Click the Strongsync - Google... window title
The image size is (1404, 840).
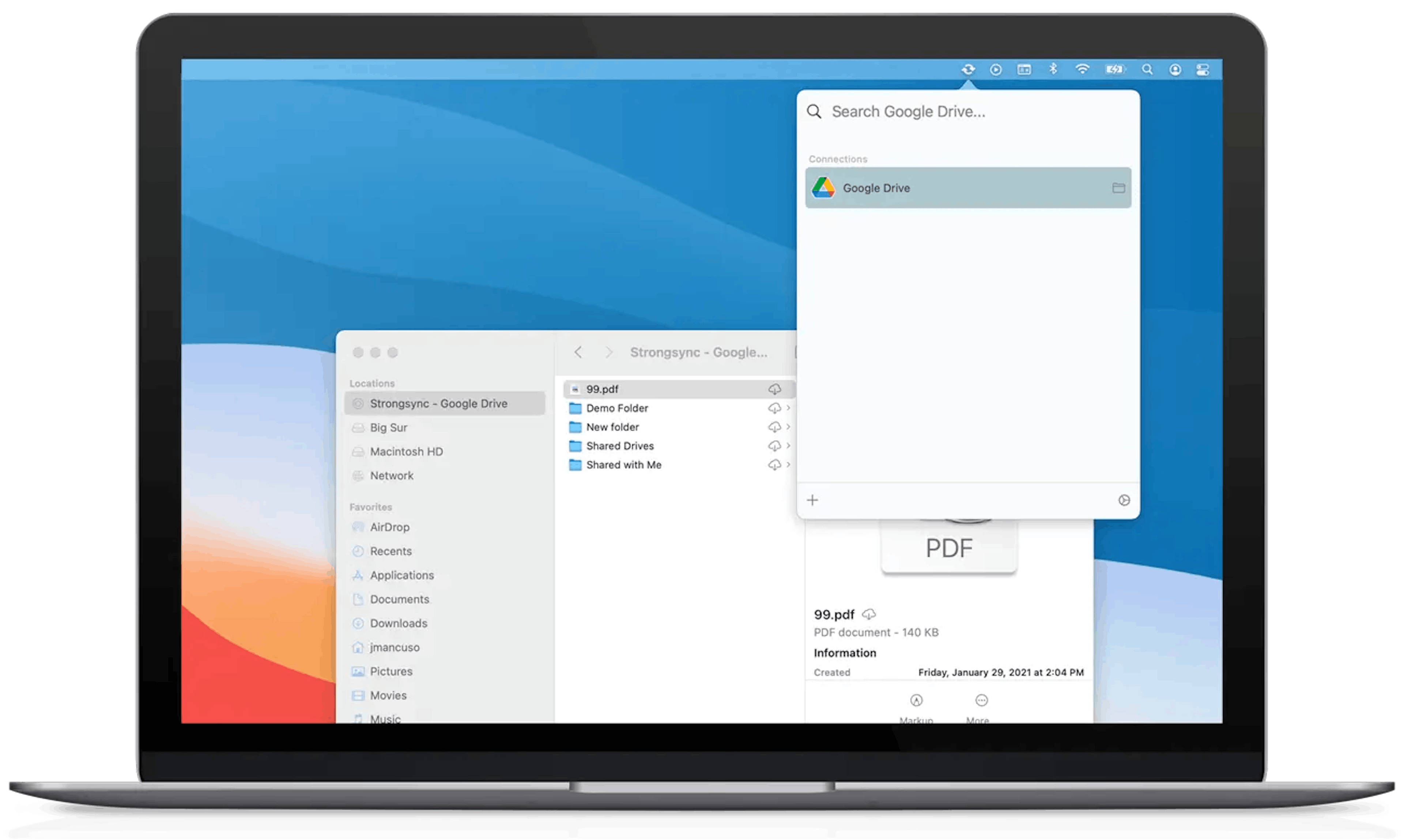699,352
